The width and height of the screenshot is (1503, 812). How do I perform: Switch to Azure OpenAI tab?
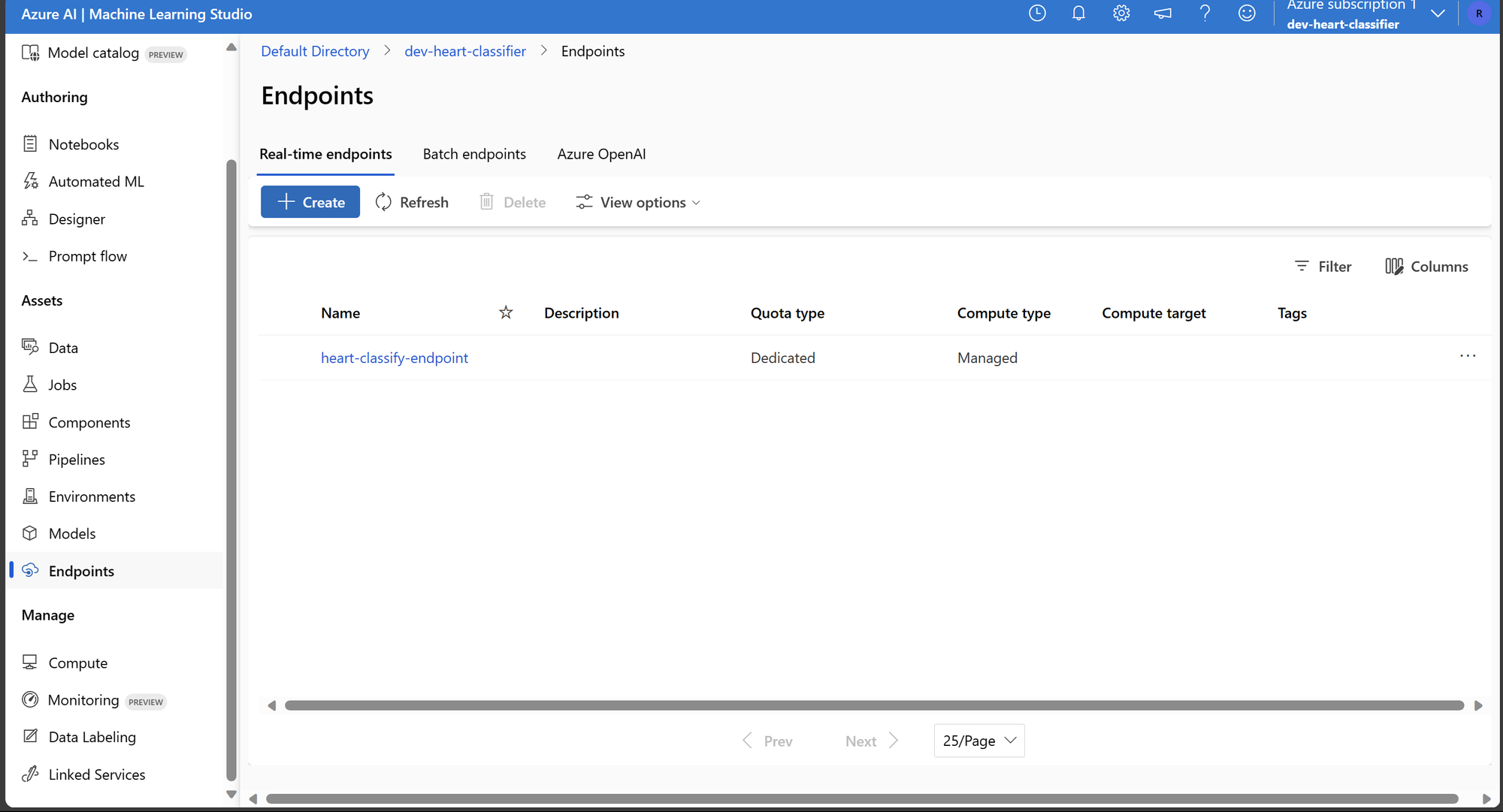[x=601, y=154]
